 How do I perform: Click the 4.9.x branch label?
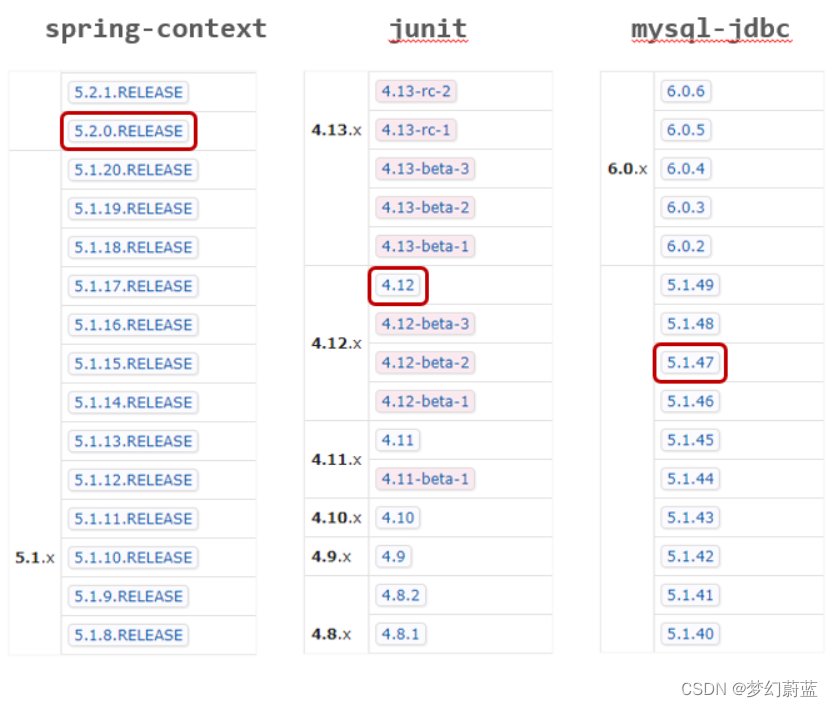pos(331,557)
